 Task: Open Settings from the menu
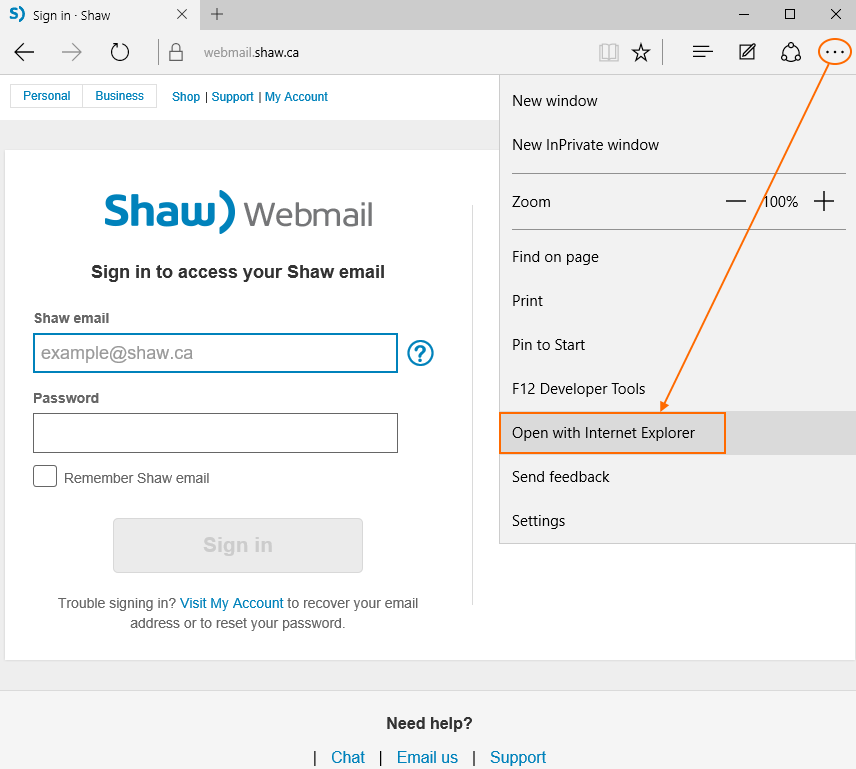(677, 521)
